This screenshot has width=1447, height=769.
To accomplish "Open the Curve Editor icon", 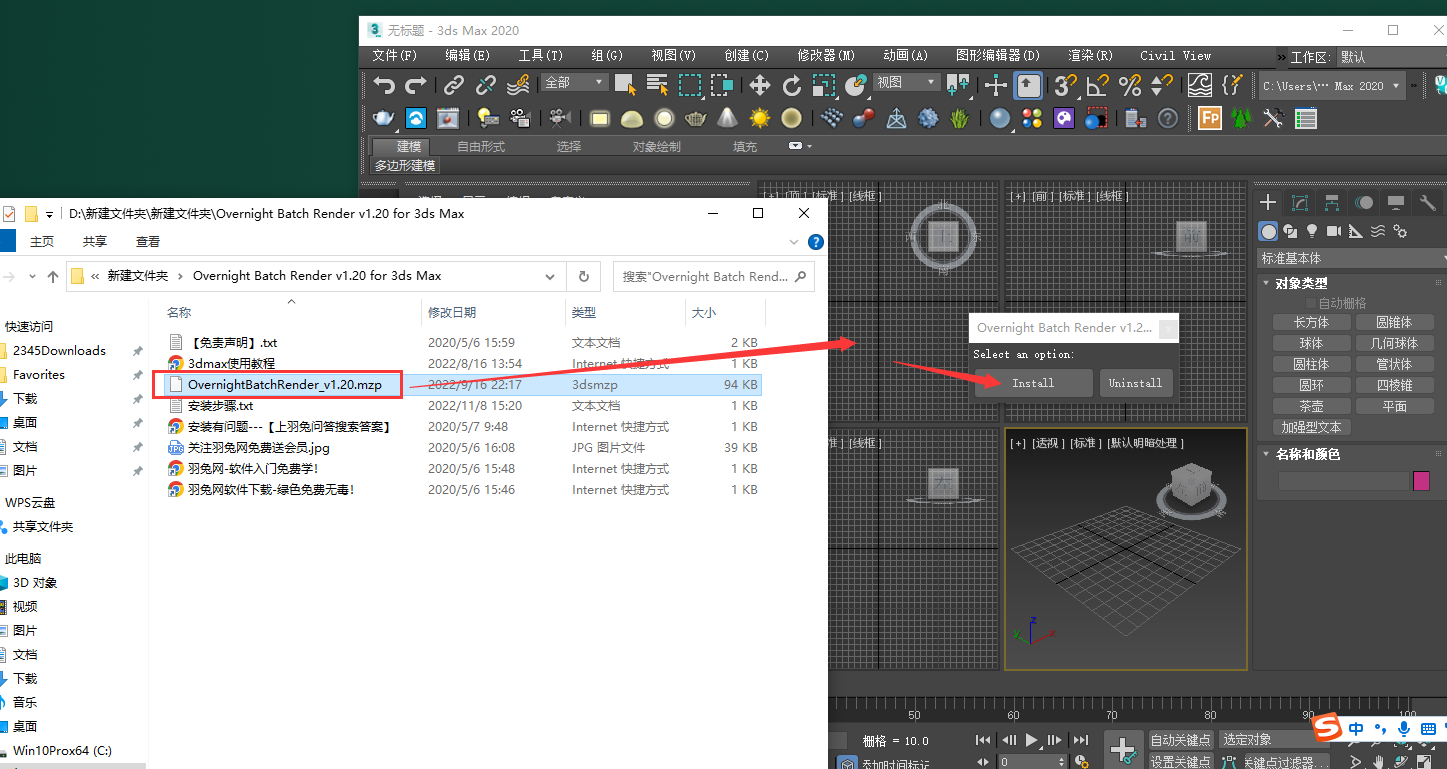I will [x=1200, y=85].
